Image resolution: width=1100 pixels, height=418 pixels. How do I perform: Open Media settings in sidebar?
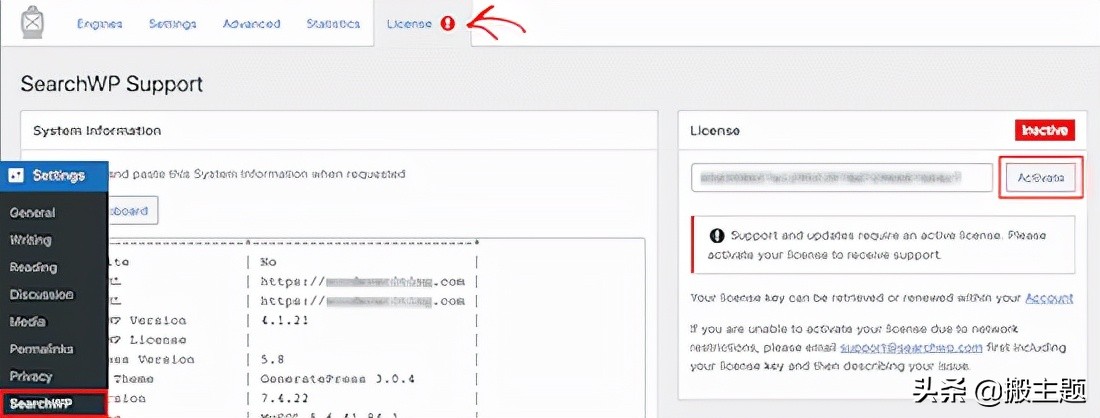27,322
